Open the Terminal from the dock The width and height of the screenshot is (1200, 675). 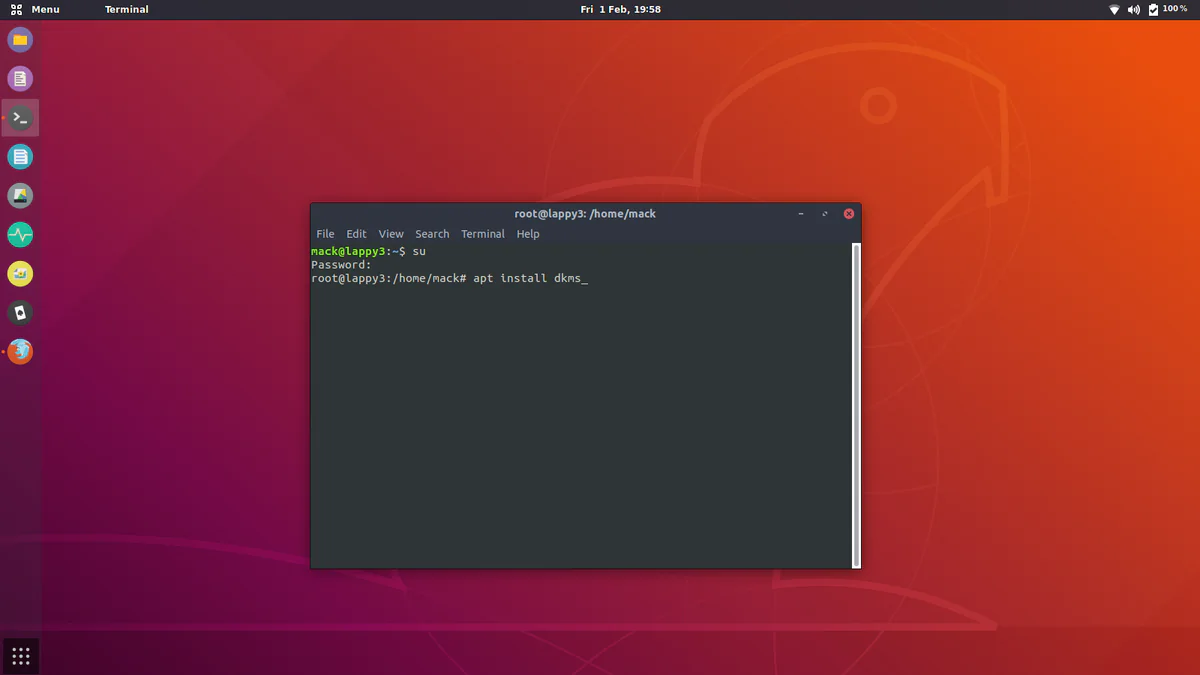(20, 117)
